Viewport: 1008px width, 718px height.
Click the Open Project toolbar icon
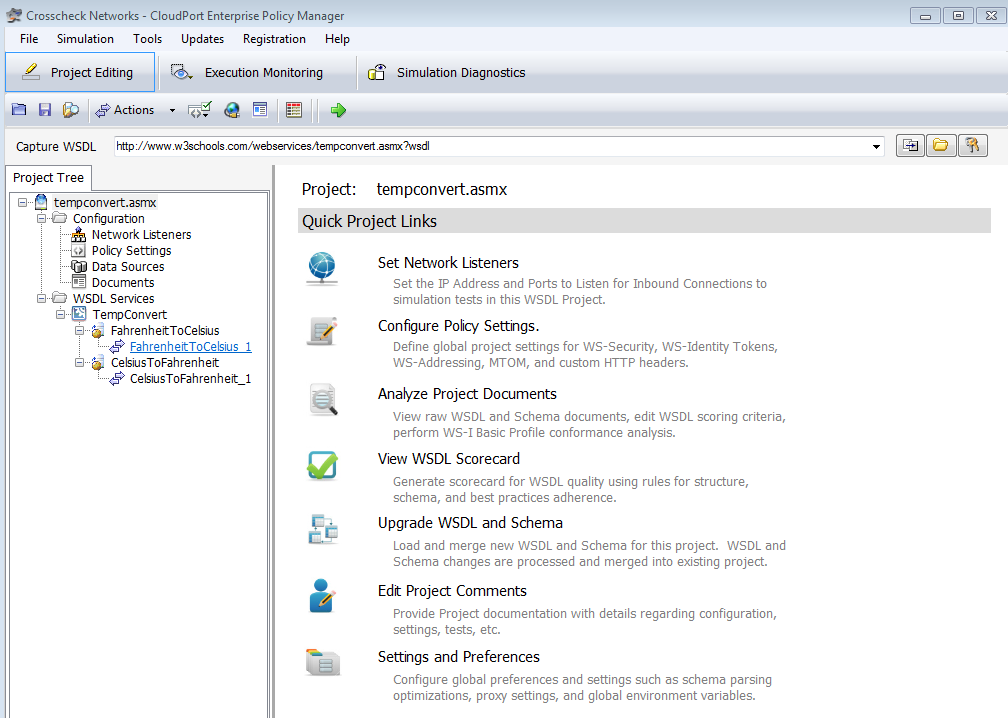point(19,110)
